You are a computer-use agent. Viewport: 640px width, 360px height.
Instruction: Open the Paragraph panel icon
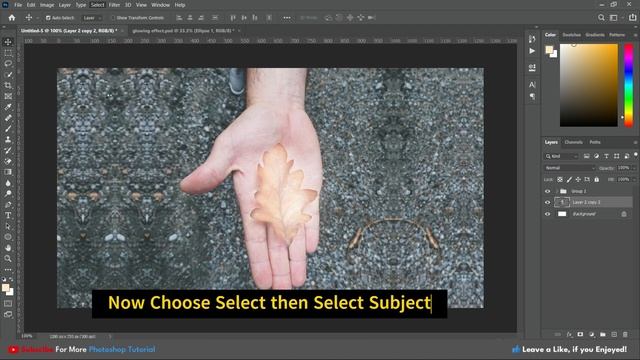coord(532,96)
